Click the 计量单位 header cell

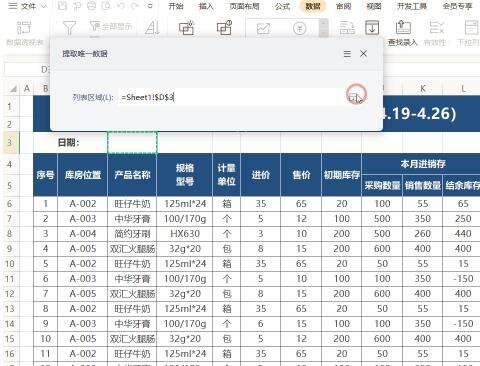[227, 175]
